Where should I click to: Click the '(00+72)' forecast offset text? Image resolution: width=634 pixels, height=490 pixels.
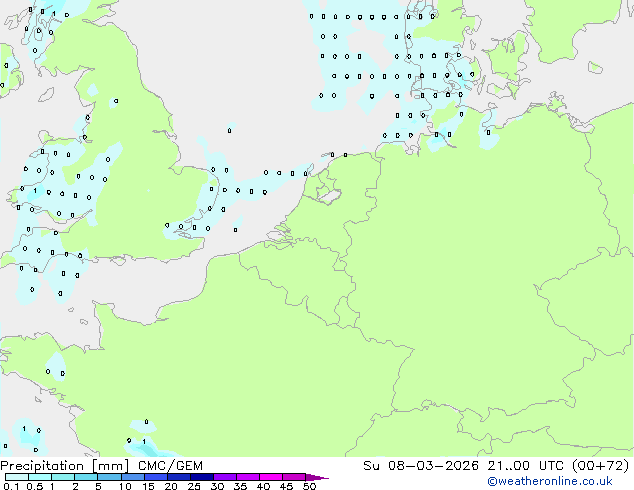[x=601, y=466]
